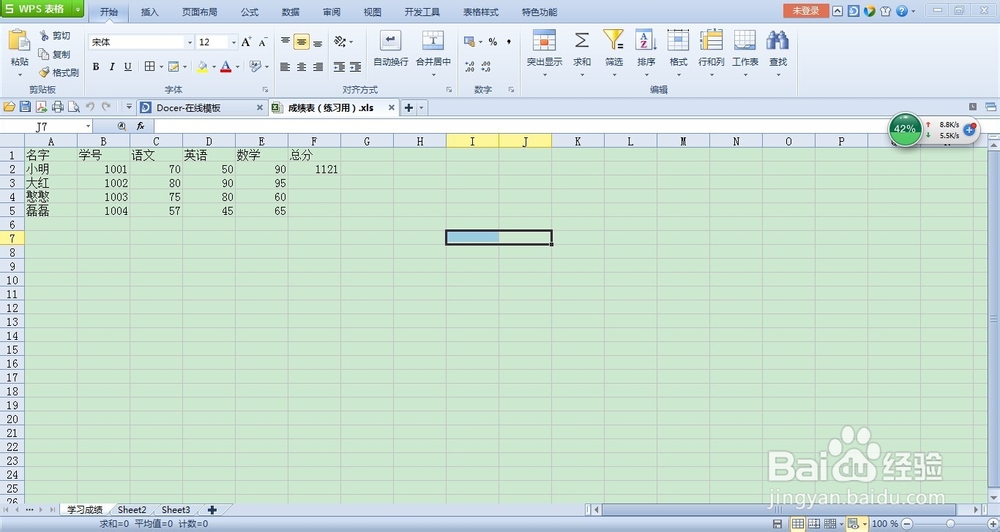Click the Insert function fx icon

pyautogui.click(x=141, y=126)
